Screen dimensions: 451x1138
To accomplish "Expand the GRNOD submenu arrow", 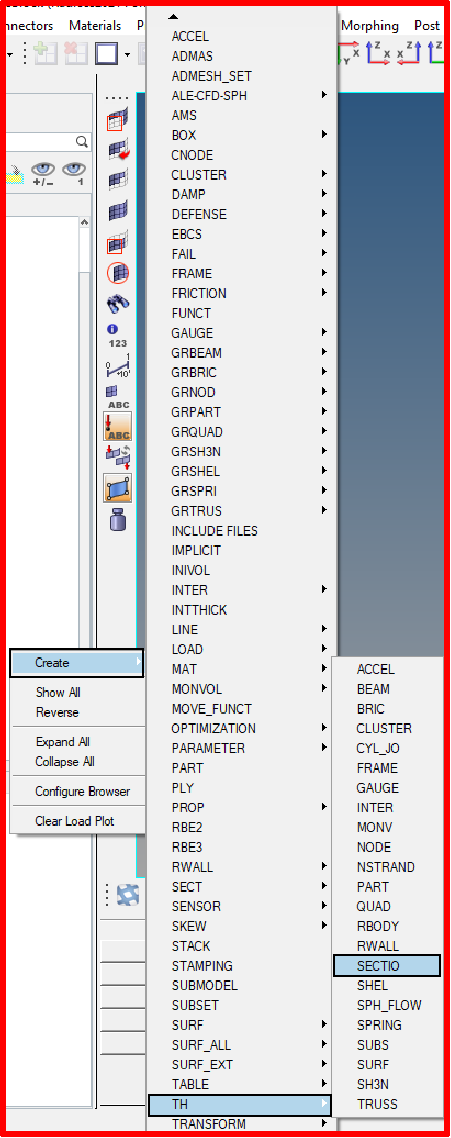I will click(324, 392).
